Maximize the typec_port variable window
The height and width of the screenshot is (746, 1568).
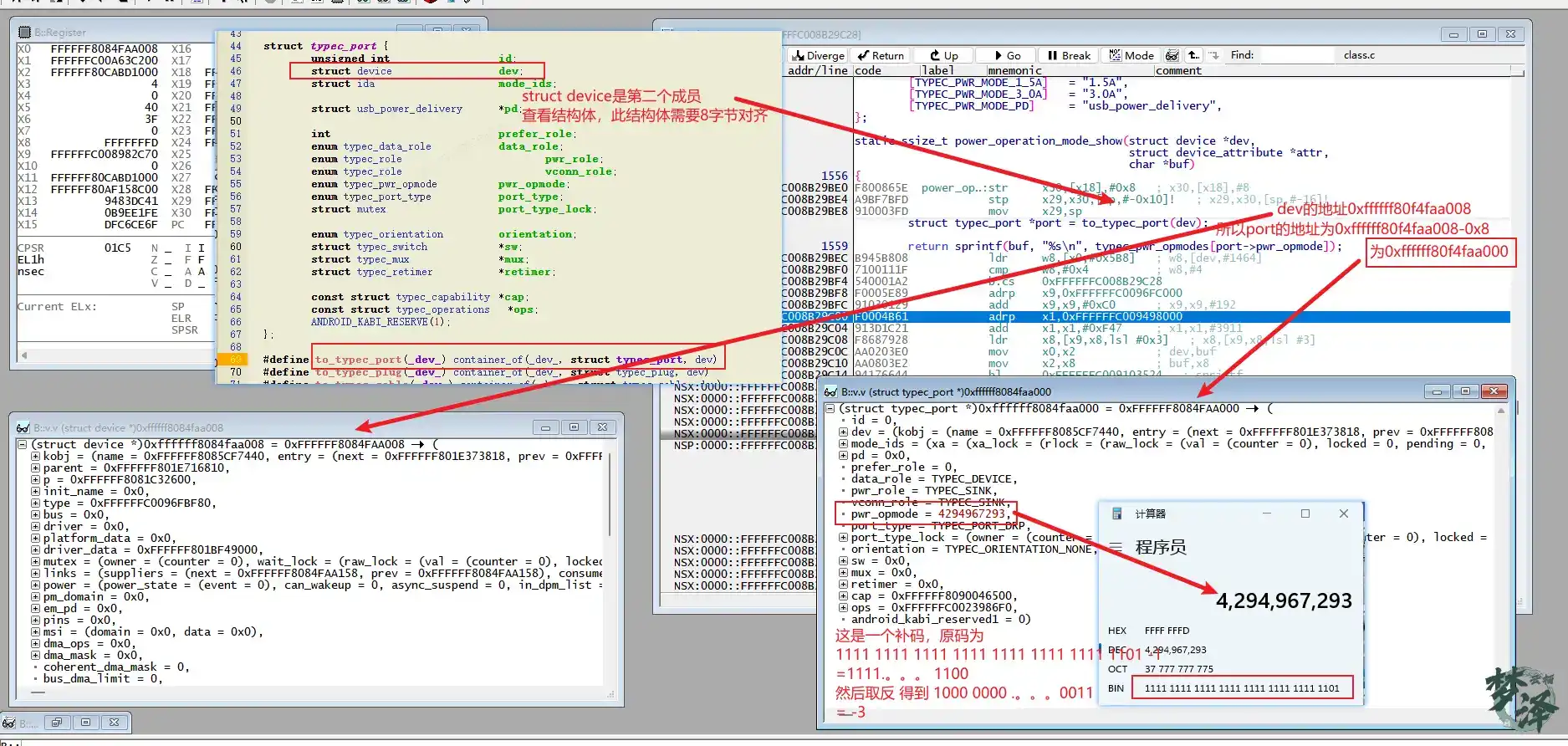coord(1465,391)
